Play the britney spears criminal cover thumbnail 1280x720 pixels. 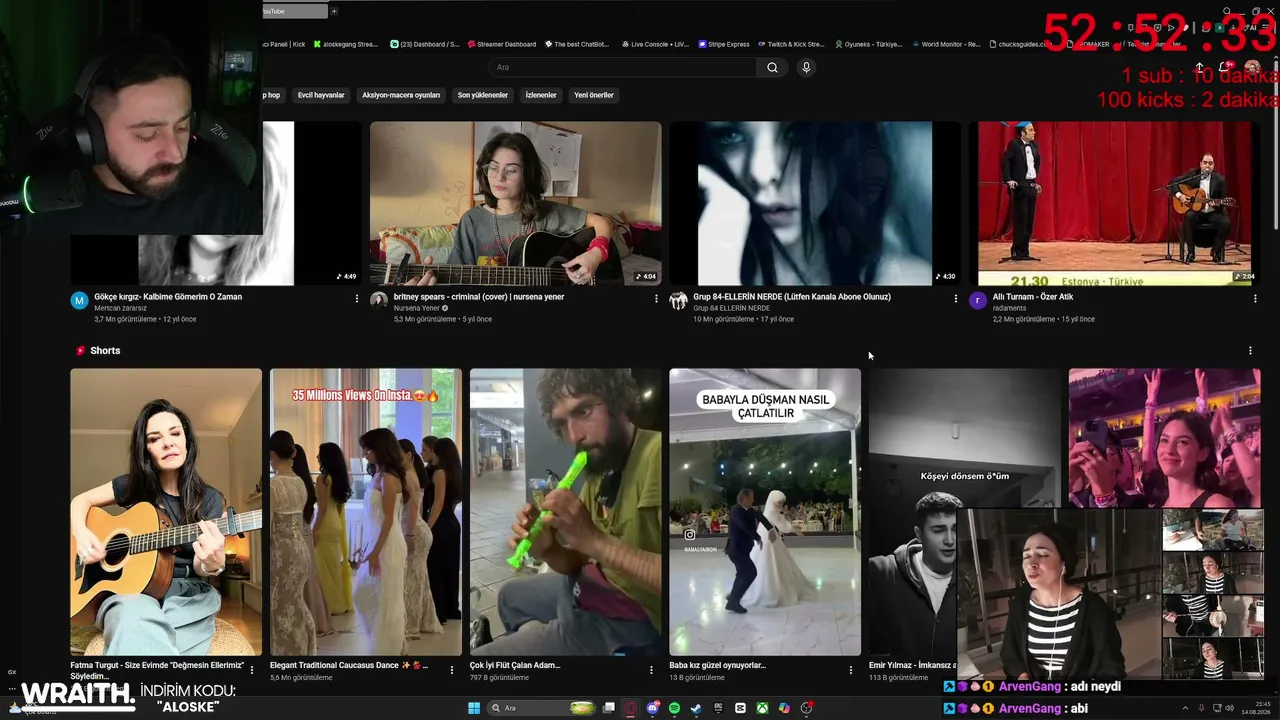[515, 203]
